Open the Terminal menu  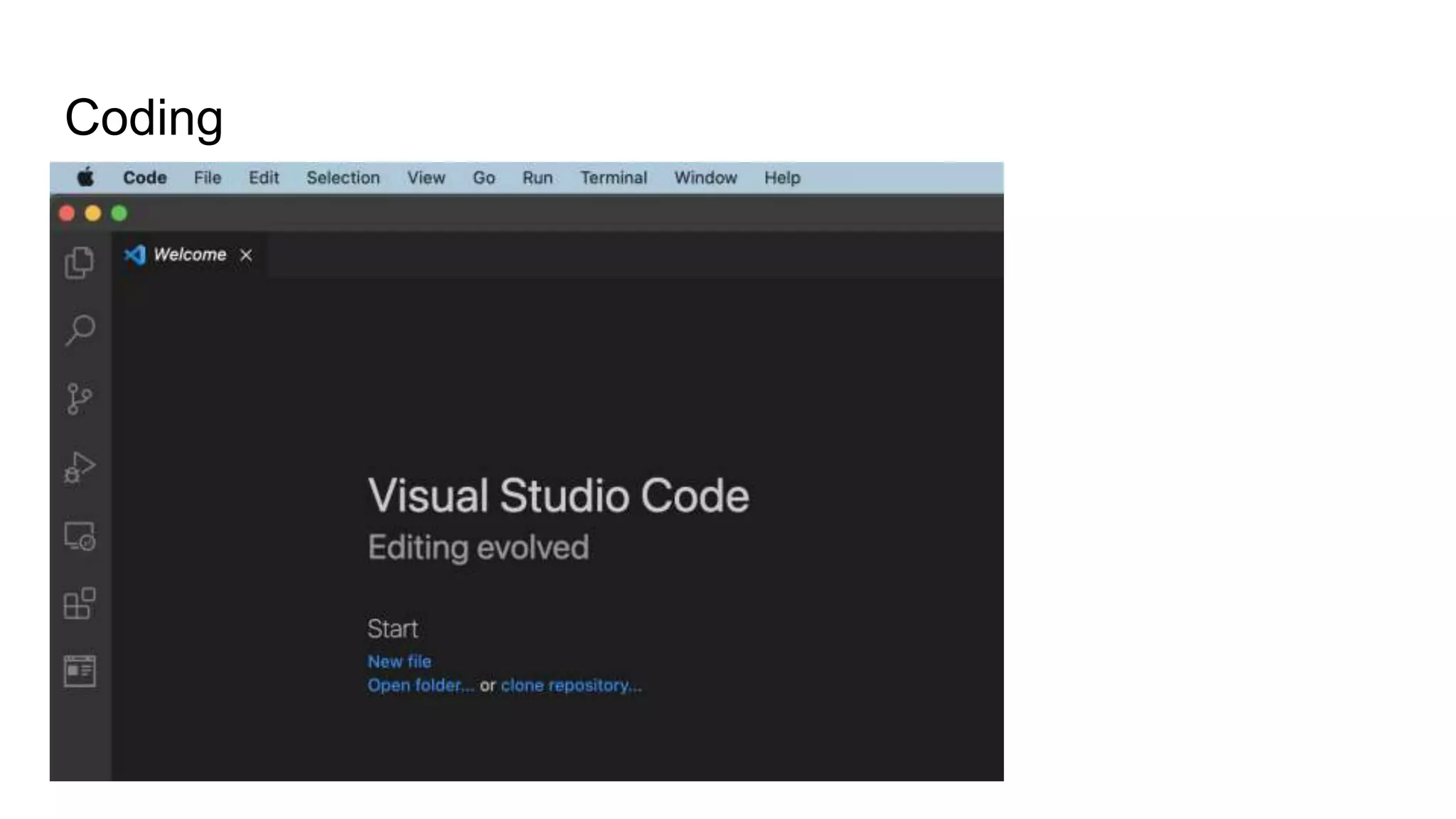coord(614,178)
